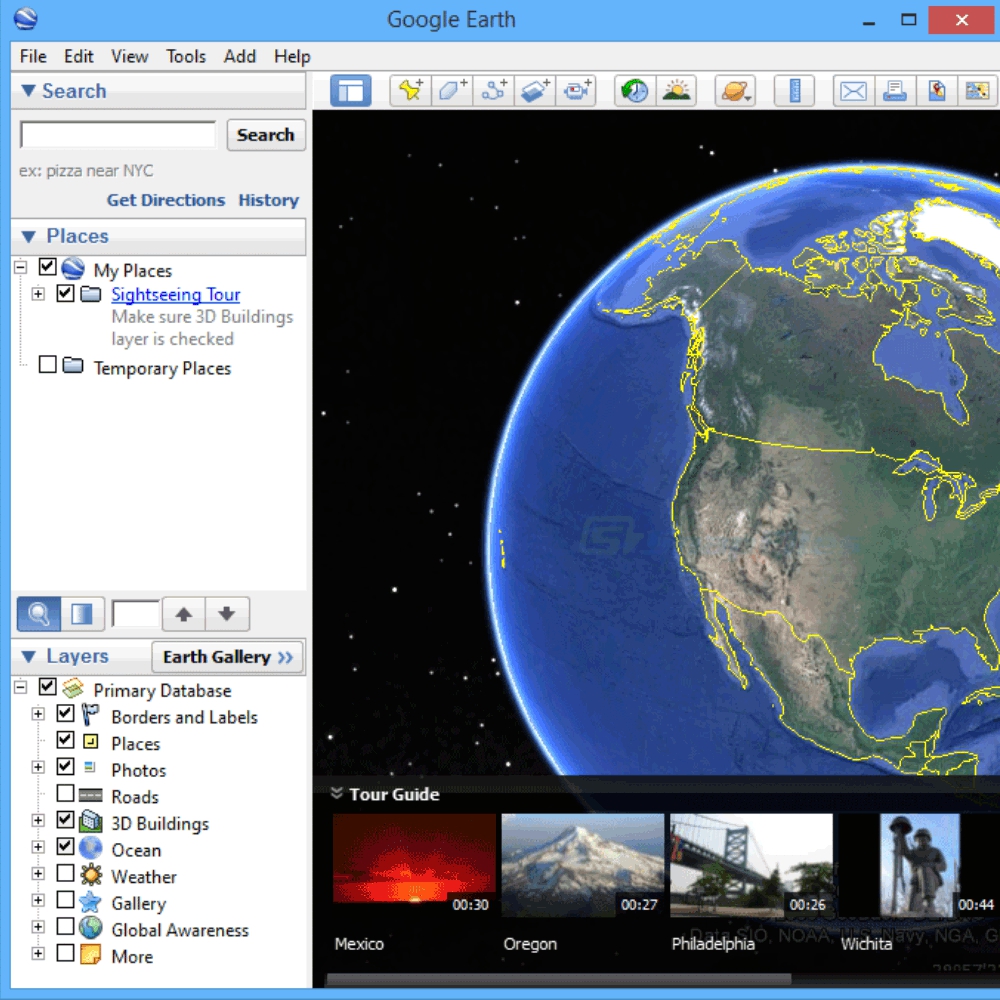Click the panel toggle icon beside the magnifier
Viewport: 1000px width, 1000px height.
click(82, 614)
